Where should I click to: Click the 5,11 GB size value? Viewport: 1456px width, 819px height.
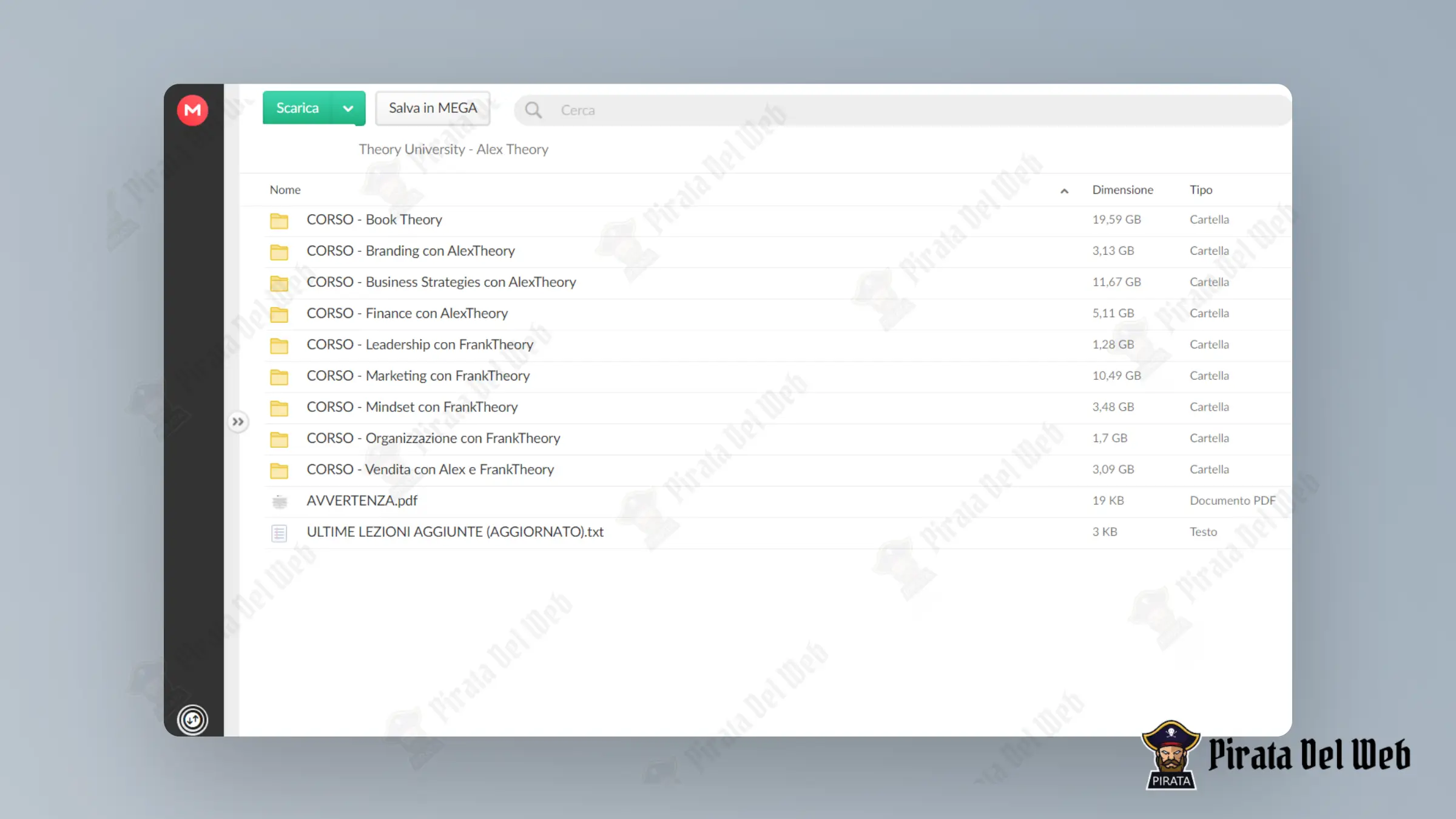click(1113, 313)
